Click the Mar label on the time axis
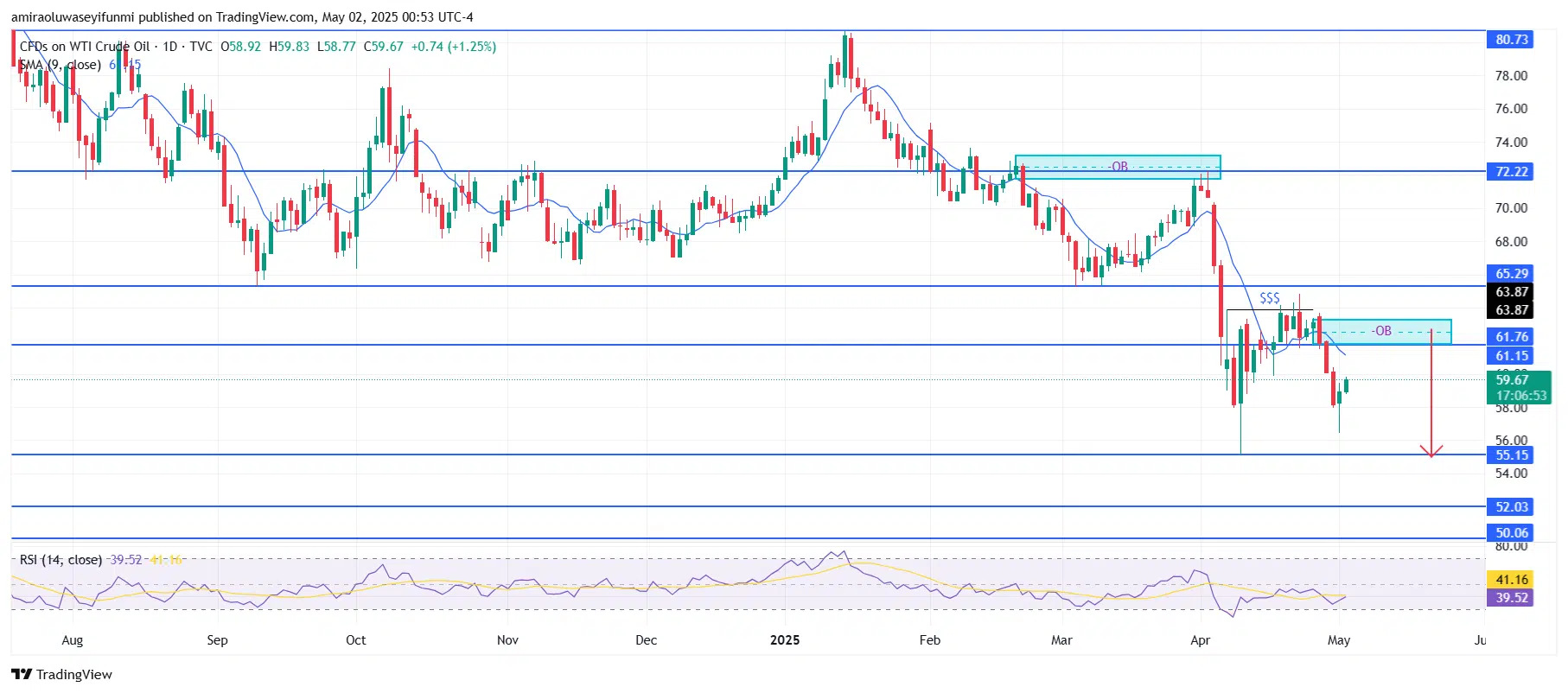 click(x=1061, y=640)
